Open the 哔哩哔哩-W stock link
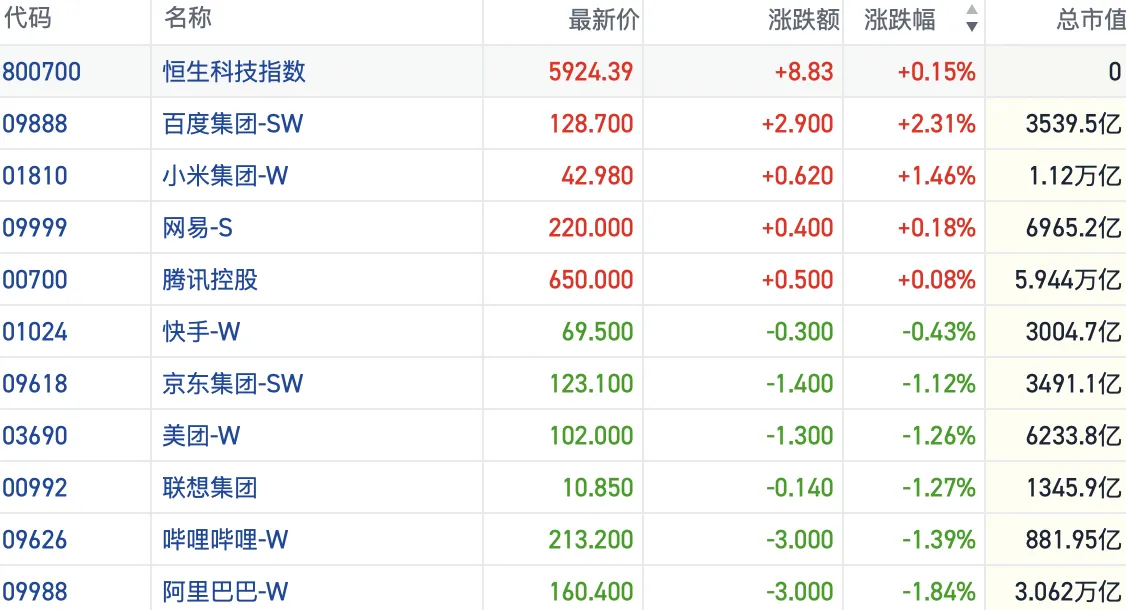 [x=225, y=540]
